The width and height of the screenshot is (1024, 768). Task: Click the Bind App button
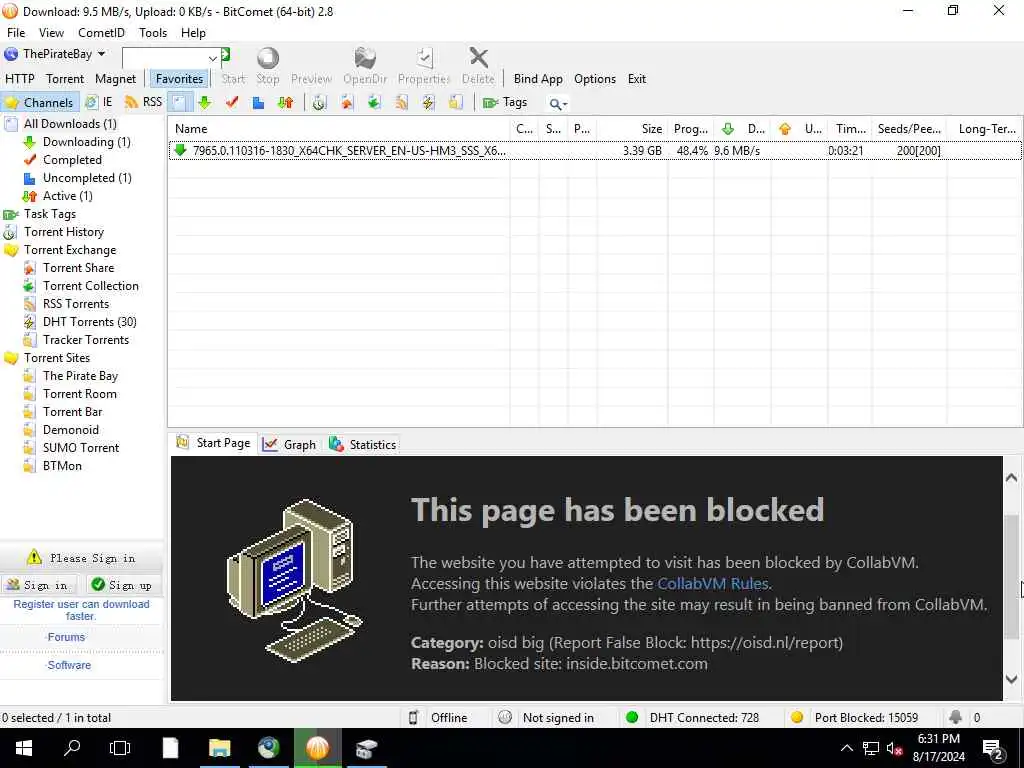[538, 79]
